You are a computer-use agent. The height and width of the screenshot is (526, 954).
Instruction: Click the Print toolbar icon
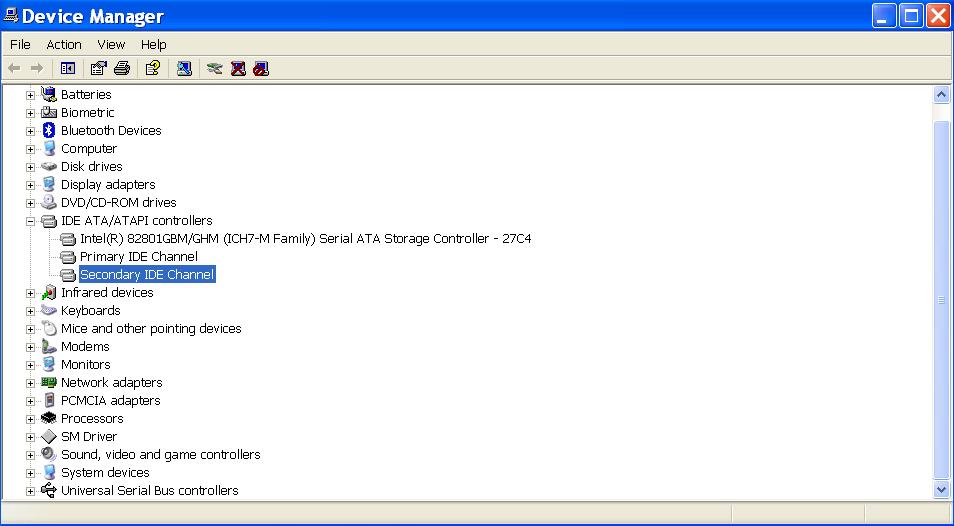tap(122, 69)
